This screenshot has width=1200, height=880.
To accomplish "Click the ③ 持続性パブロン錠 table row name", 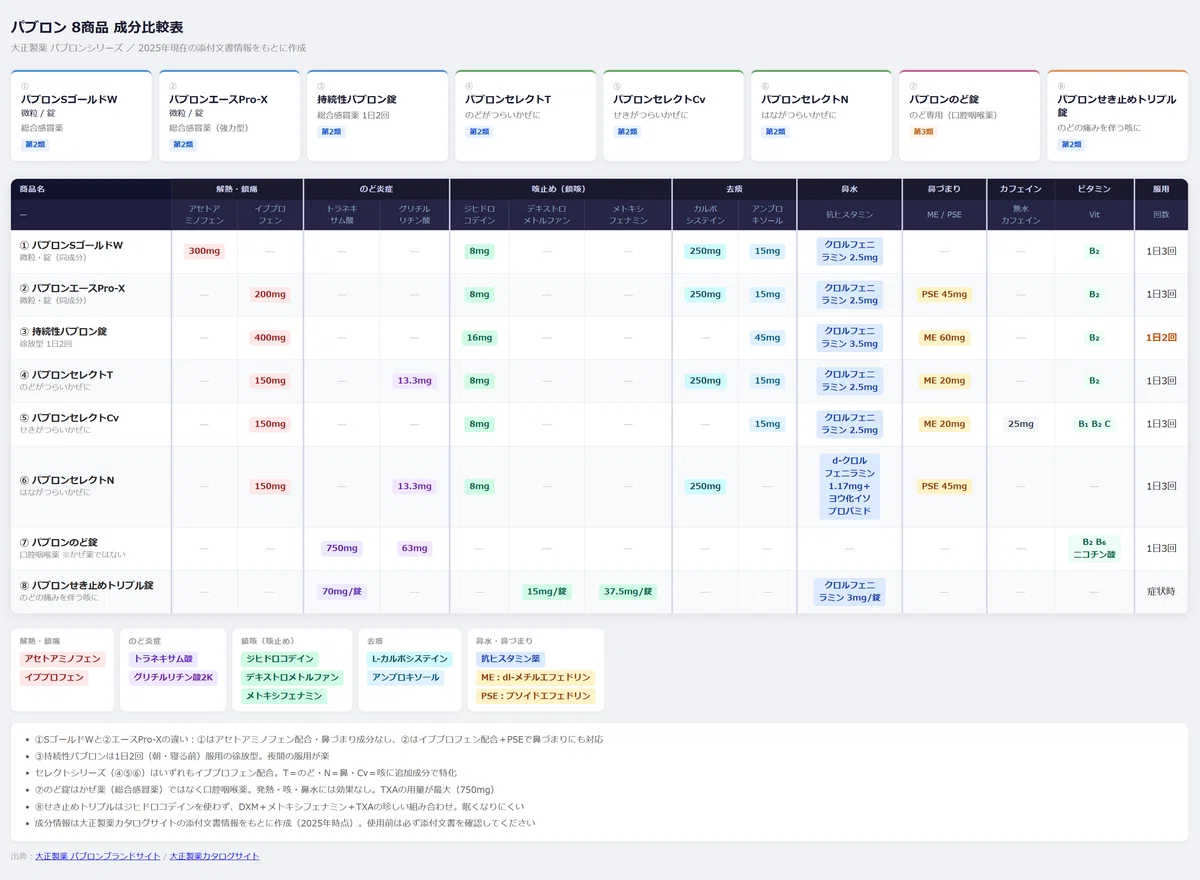I will 63,331.
